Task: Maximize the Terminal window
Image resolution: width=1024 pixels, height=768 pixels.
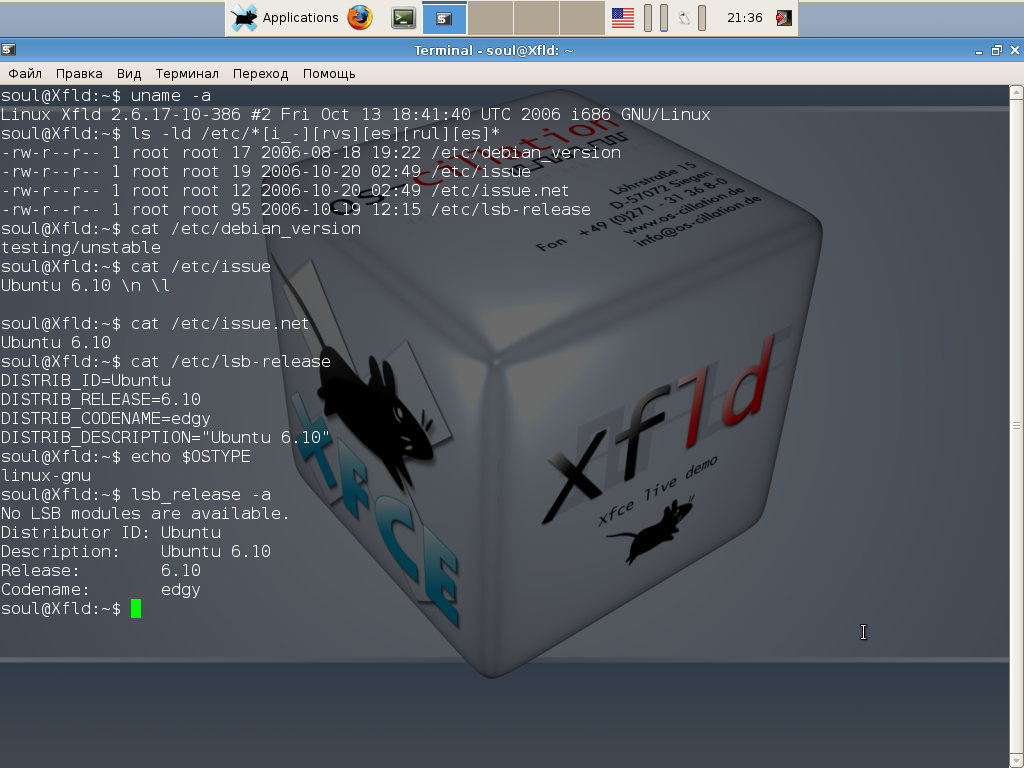Action: coord(997,50)
